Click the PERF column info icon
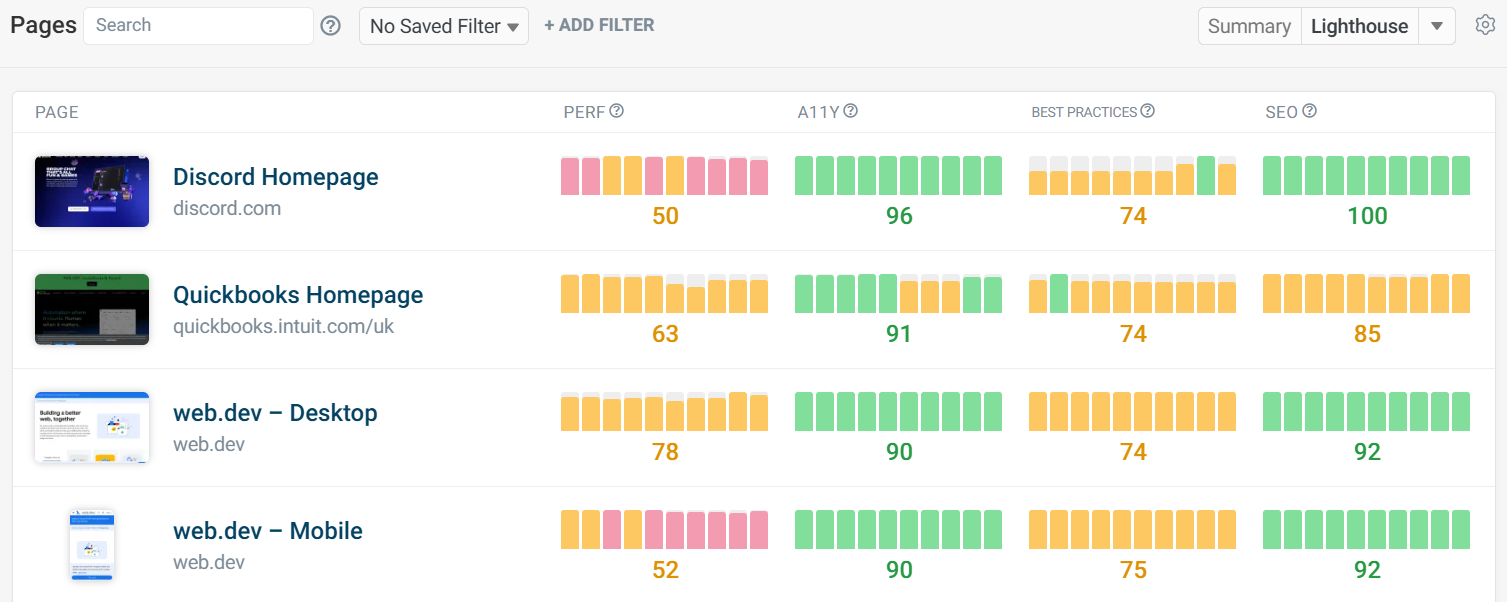1507x602 pixels. (x=617, y=111)
